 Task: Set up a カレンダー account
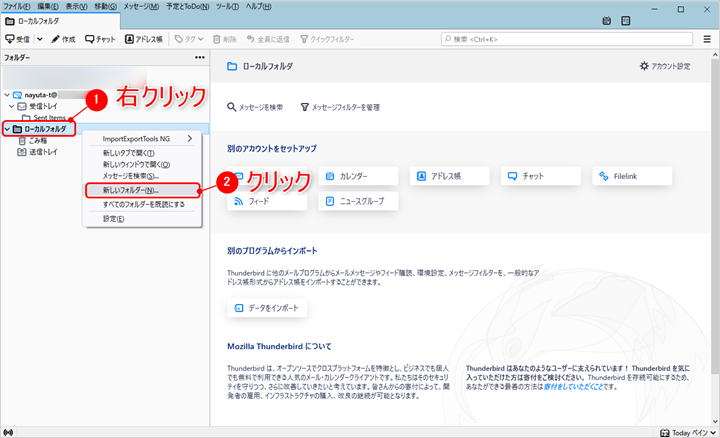[358, 176]
